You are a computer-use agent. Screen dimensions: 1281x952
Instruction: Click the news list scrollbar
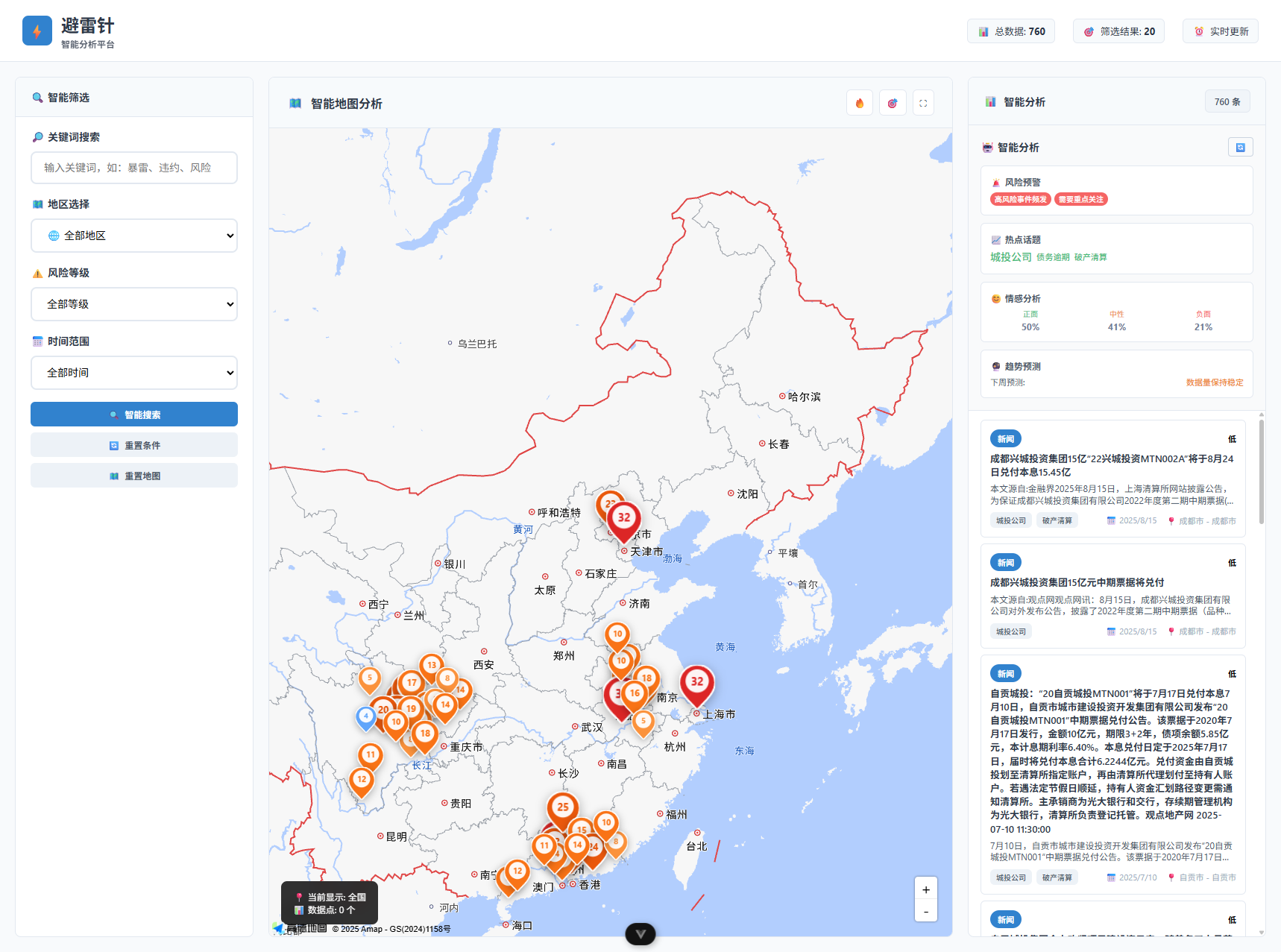pyautogui.click(x=1261, y=471)
